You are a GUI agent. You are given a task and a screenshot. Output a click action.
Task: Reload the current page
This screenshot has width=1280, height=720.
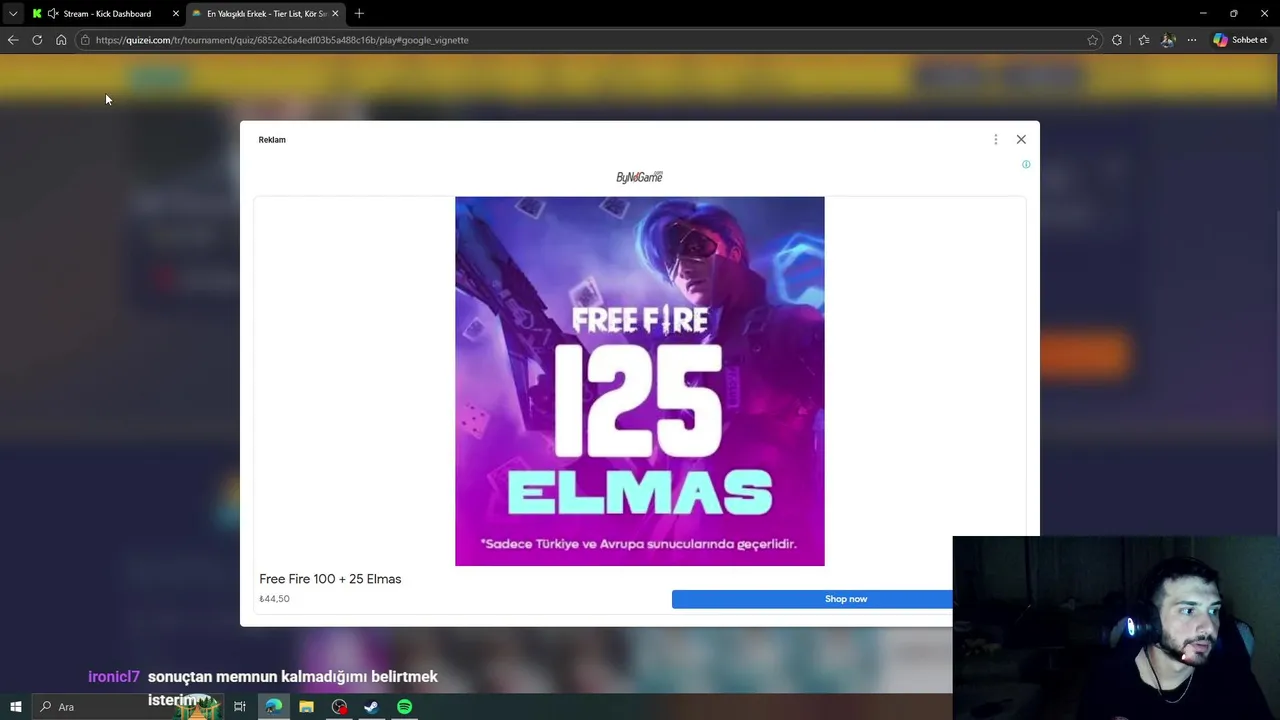(37, 40)
